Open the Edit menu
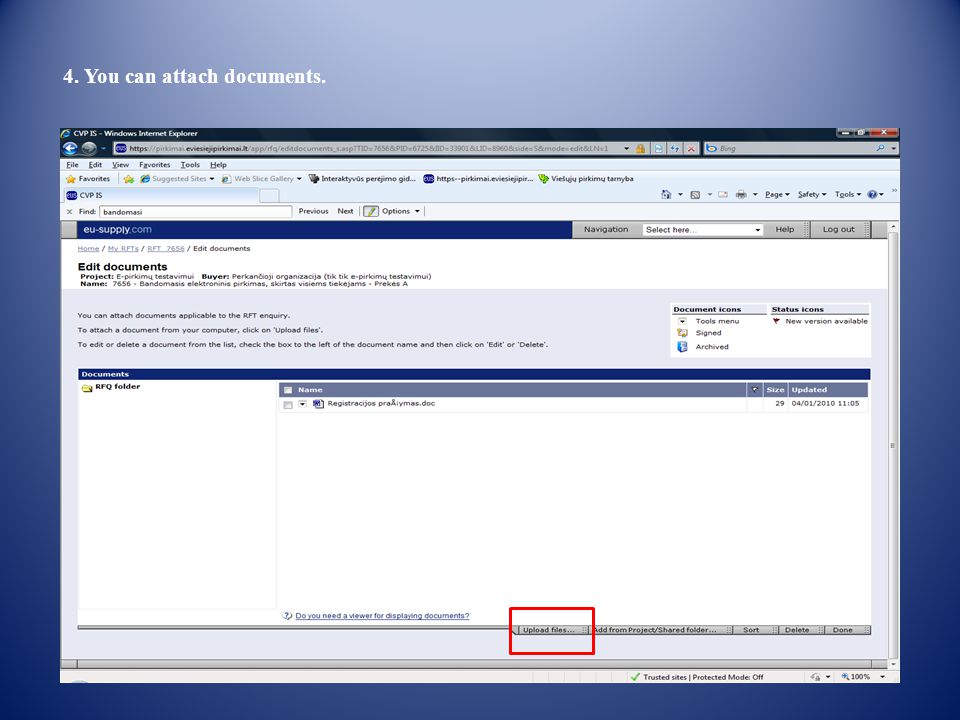The height and width of the screenshot is (720, 960). click(x=96, y=165)
